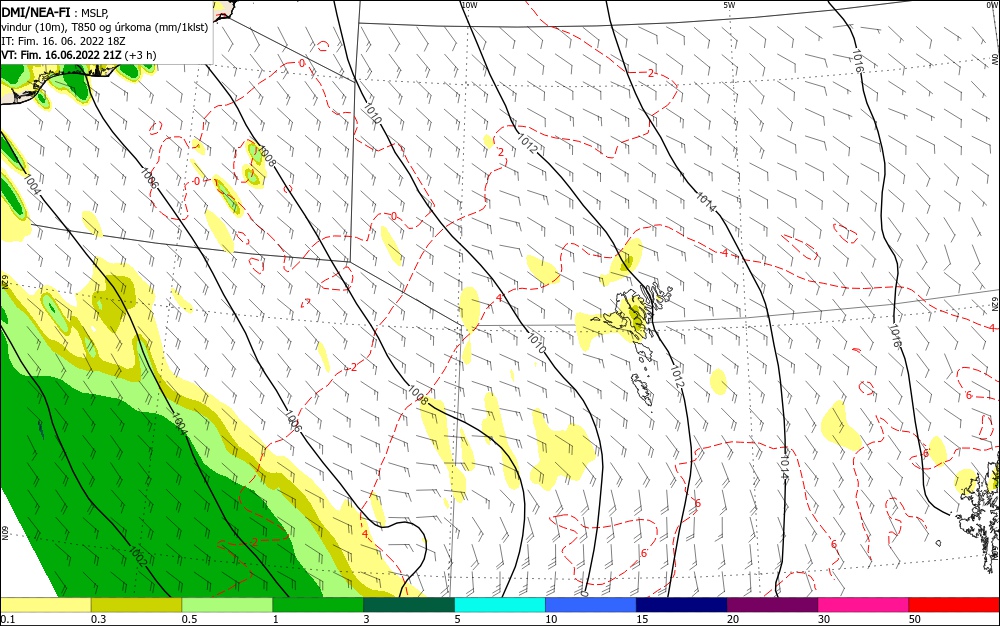
Task: Select the dark green 3–5 legend swatch
Action: tap(409, 605)
